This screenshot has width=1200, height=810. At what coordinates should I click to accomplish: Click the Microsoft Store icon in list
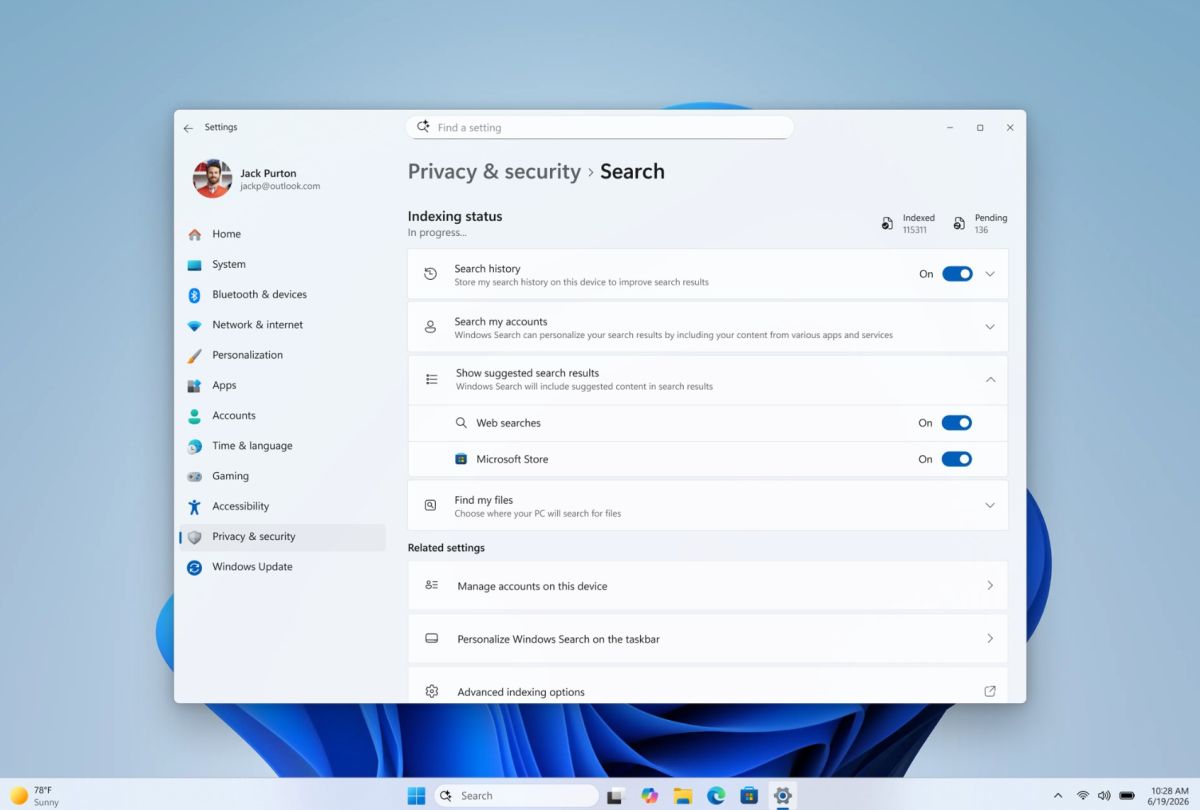(x=461, y=459)
